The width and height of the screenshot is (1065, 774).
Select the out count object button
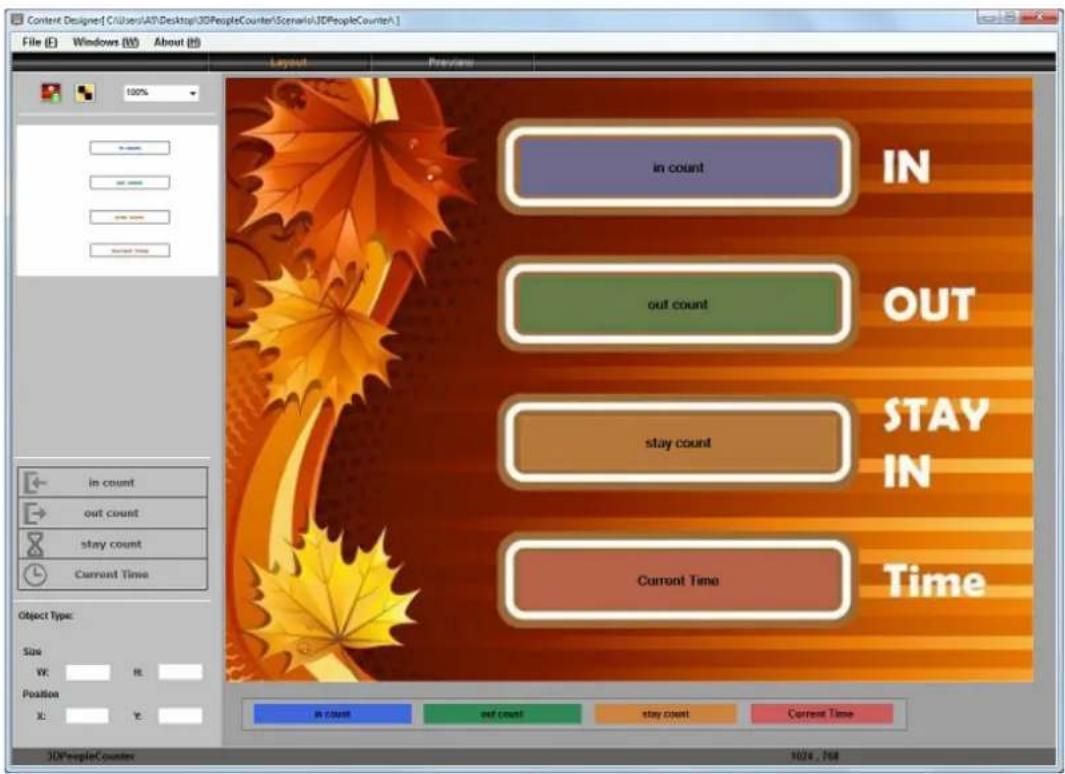click(x=113, y=513)
